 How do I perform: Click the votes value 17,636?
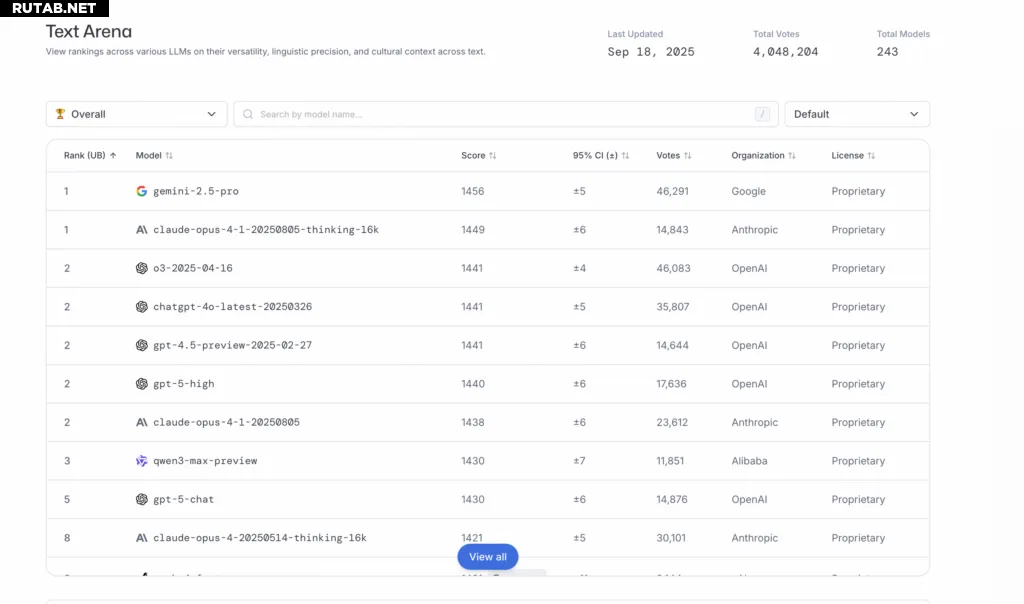[x=671, y=384]
